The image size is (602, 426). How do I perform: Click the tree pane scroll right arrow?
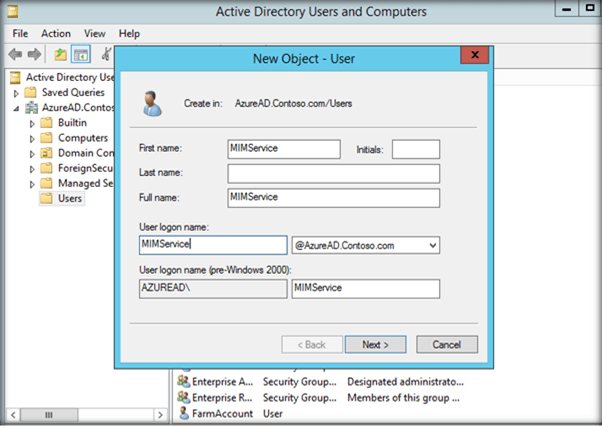(x=160, y=415)
